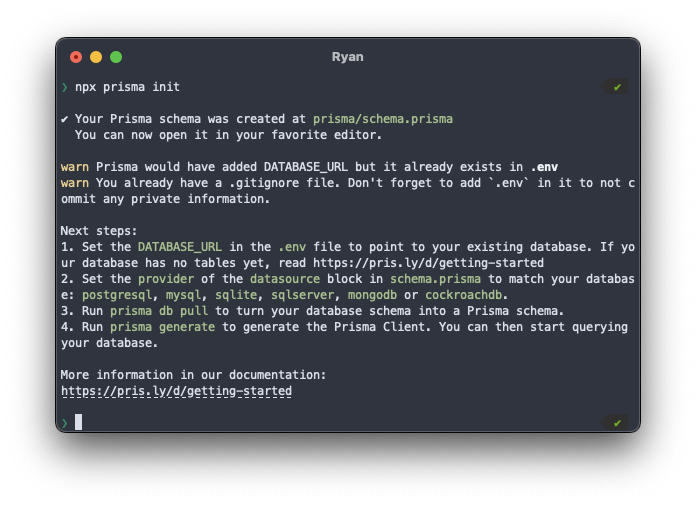The width and height of the screenshot is (696, 506).
Task: Click the bottom success checkmark status badge
Action: tap(615, 423)
